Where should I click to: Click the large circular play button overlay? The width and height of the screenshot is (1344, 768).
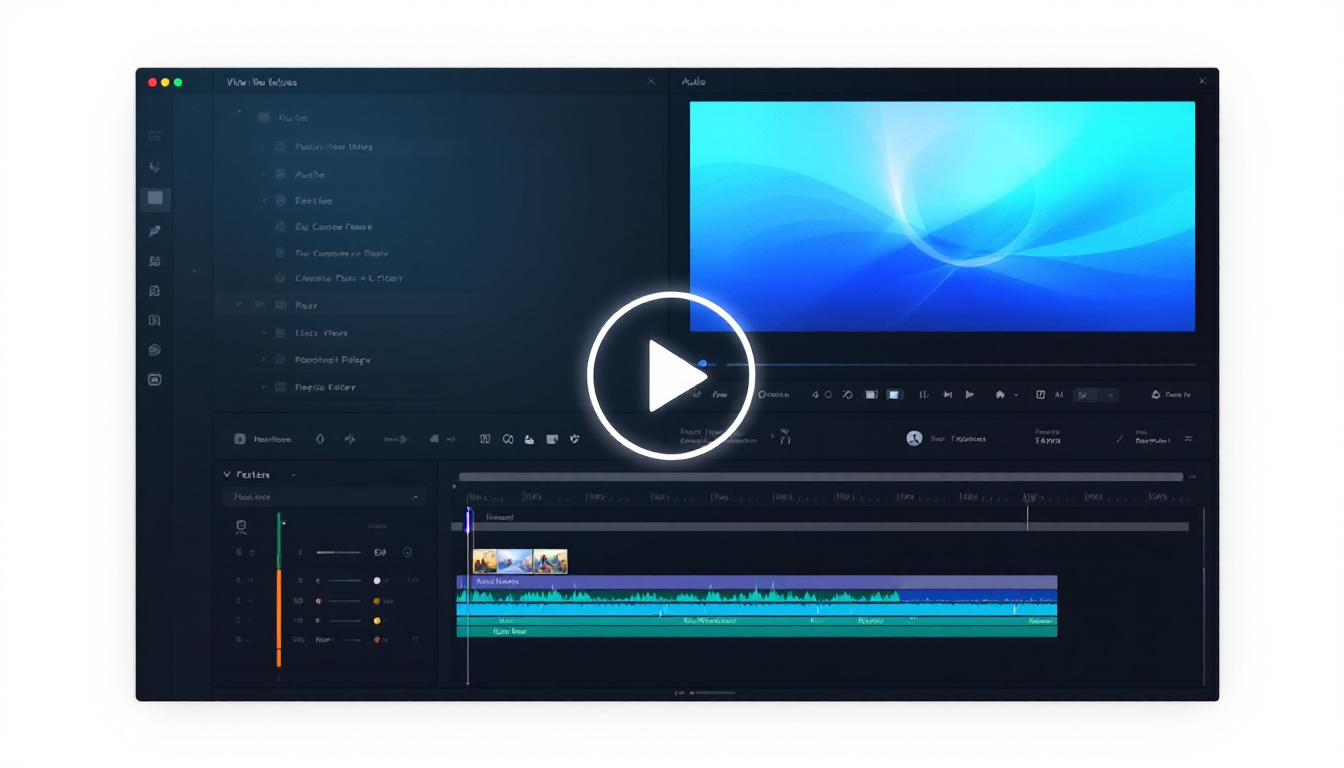pyautogui.click(x=671, y=375)
